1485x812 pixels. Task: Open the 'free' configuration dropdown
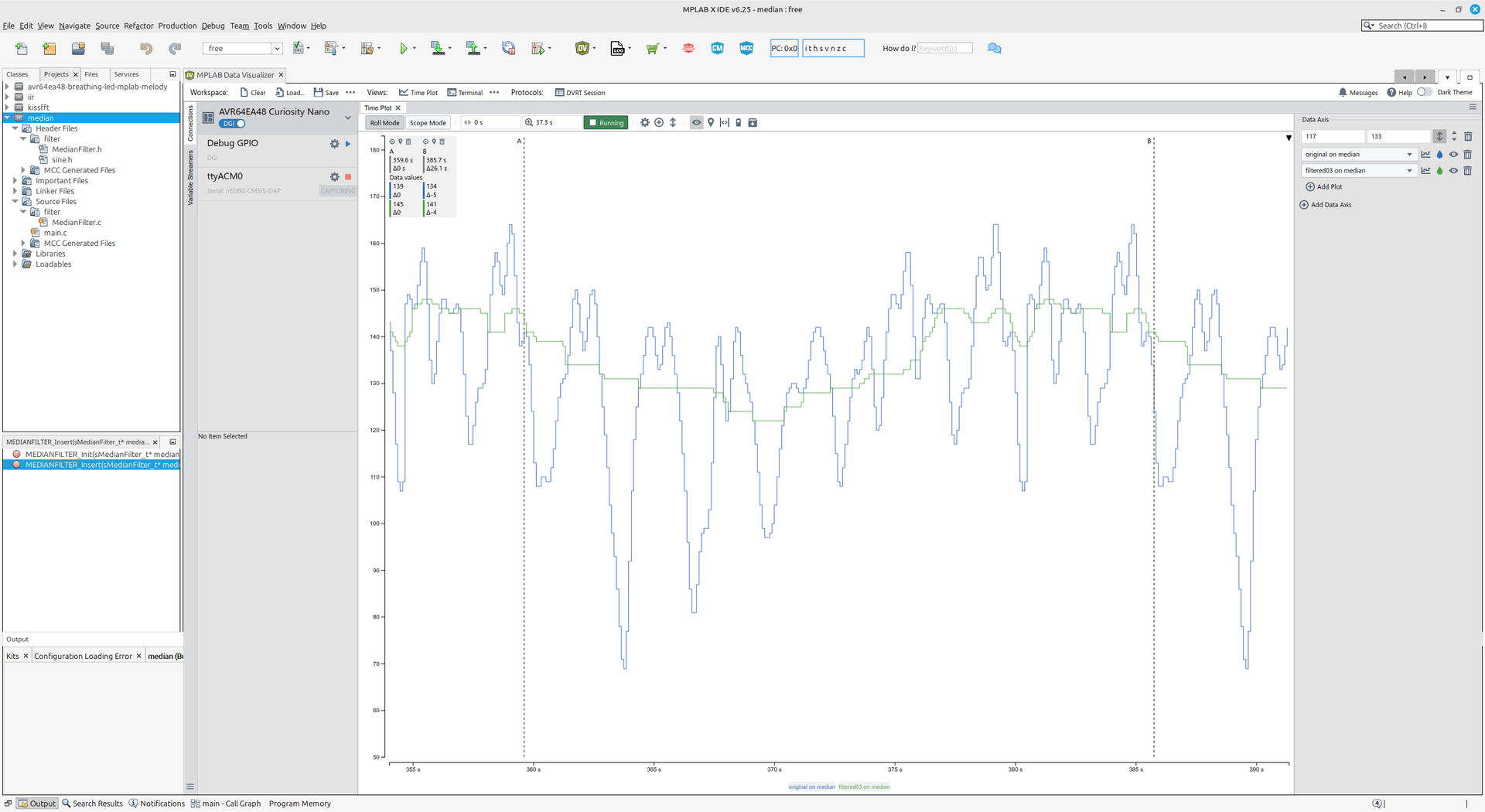276,49
